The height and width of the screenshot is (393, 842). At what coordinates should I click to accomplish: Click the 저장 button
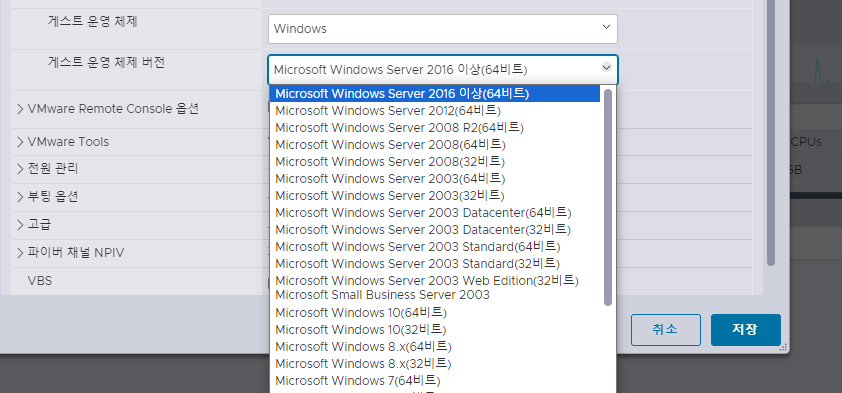[745, 330]
